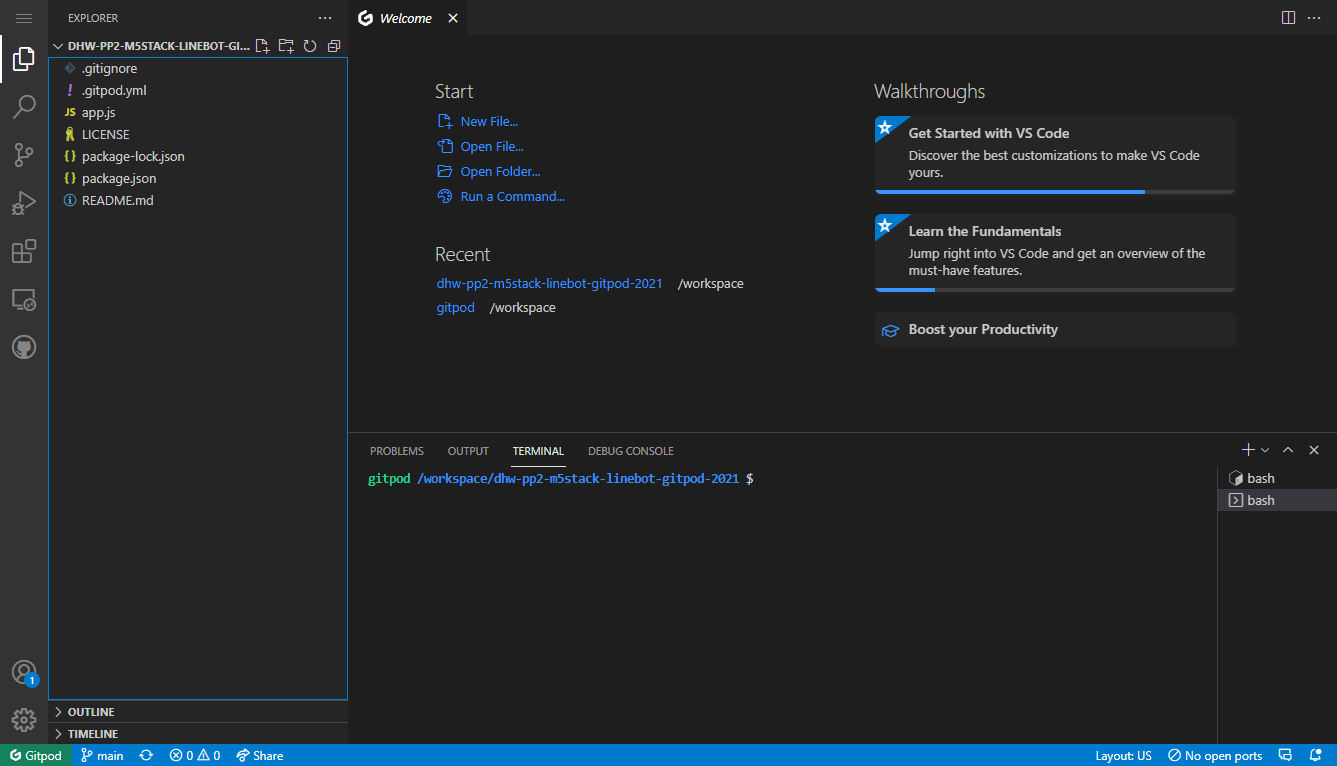Switch to the Problems panel tab
This screenshot has width=1337, height=766.
click(397, 451)
